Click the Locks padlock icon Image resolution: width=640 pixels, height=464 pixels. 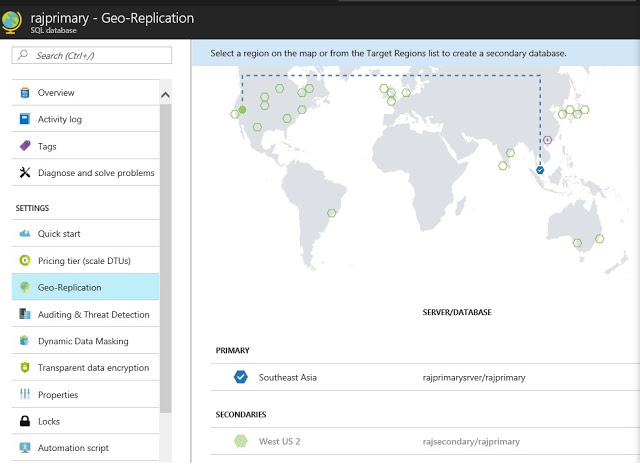pyautogui.click(x=24, y=422)
